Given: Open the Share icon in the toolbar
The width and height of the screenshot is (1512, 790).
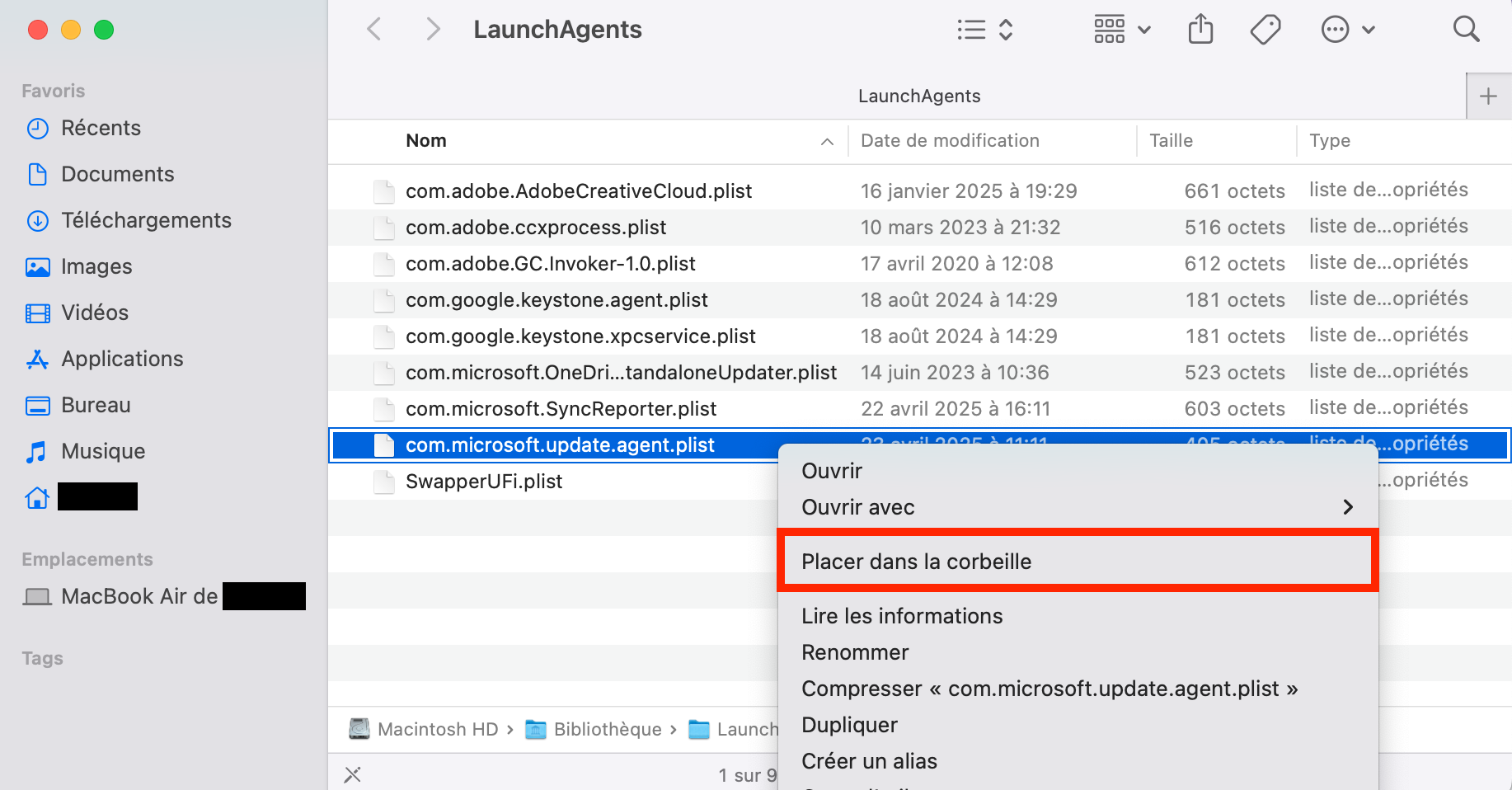Looking at the screenshot, I should [x=1200, y=29].
